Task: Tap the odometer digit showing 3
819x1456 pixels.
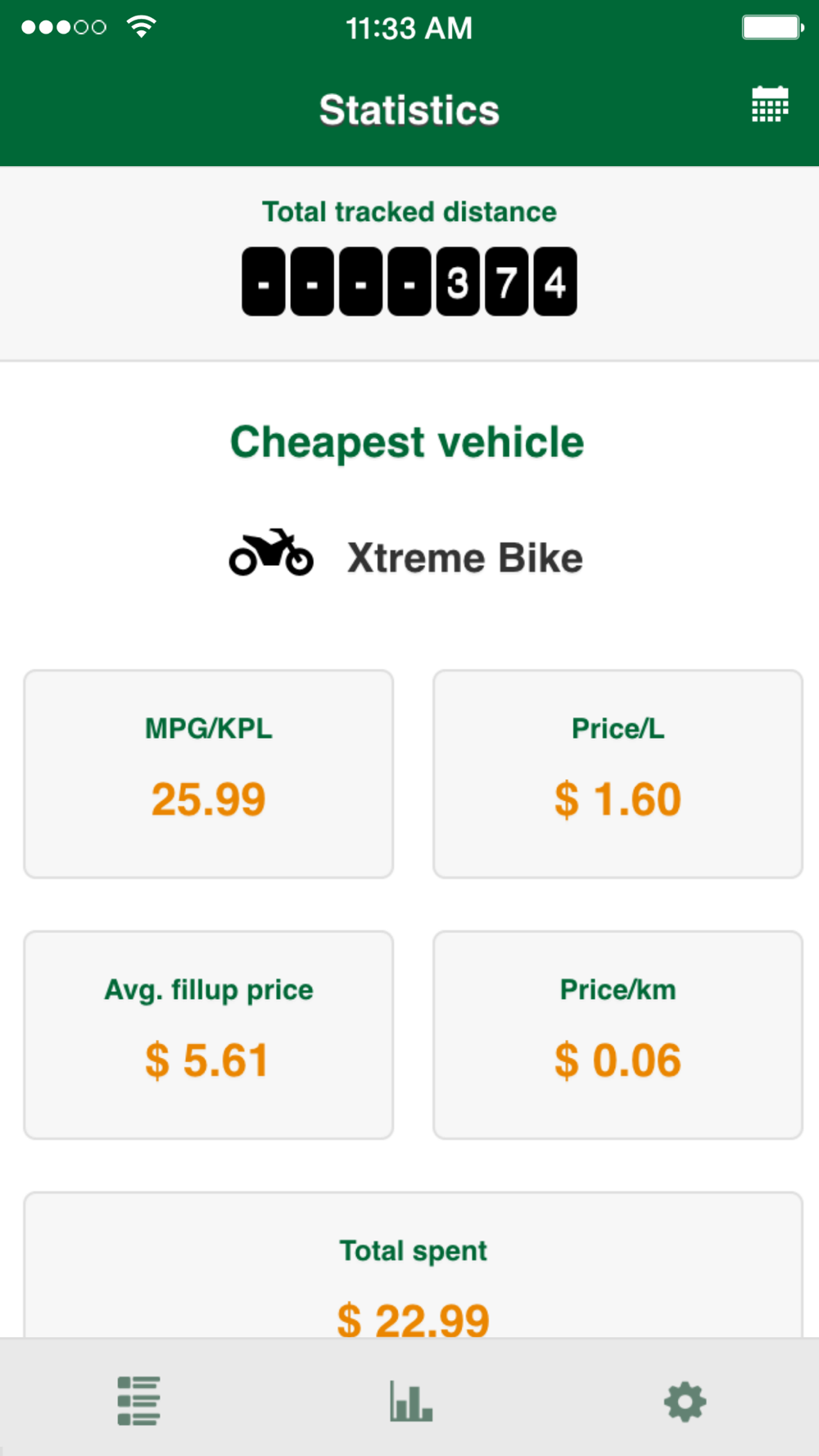Action: coord(458,282)
